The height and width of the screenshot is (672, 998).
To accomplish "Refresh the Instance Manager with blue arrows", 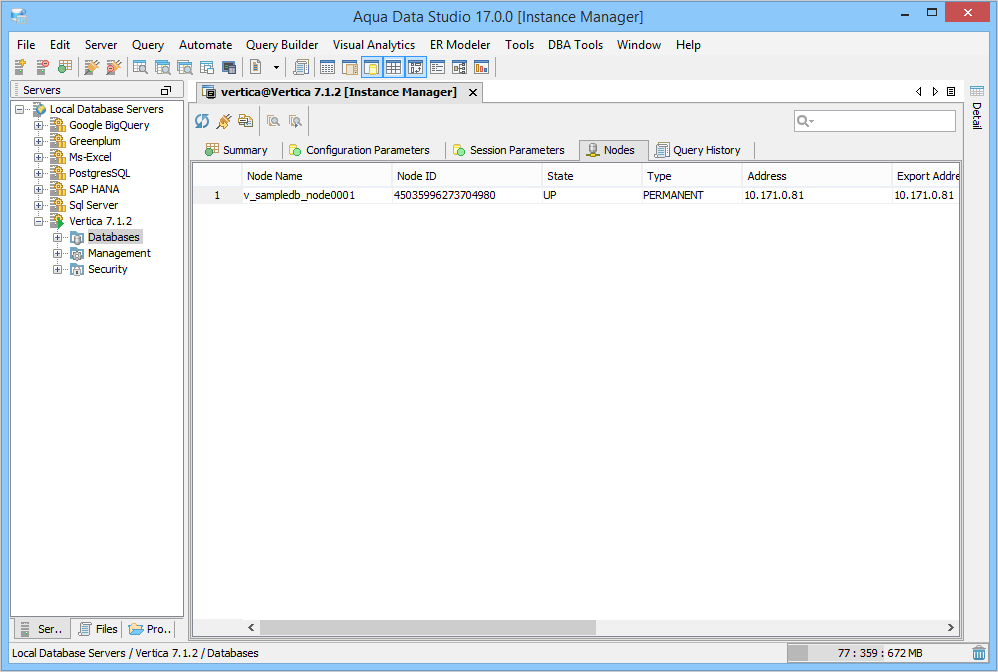I will [202, 121].
